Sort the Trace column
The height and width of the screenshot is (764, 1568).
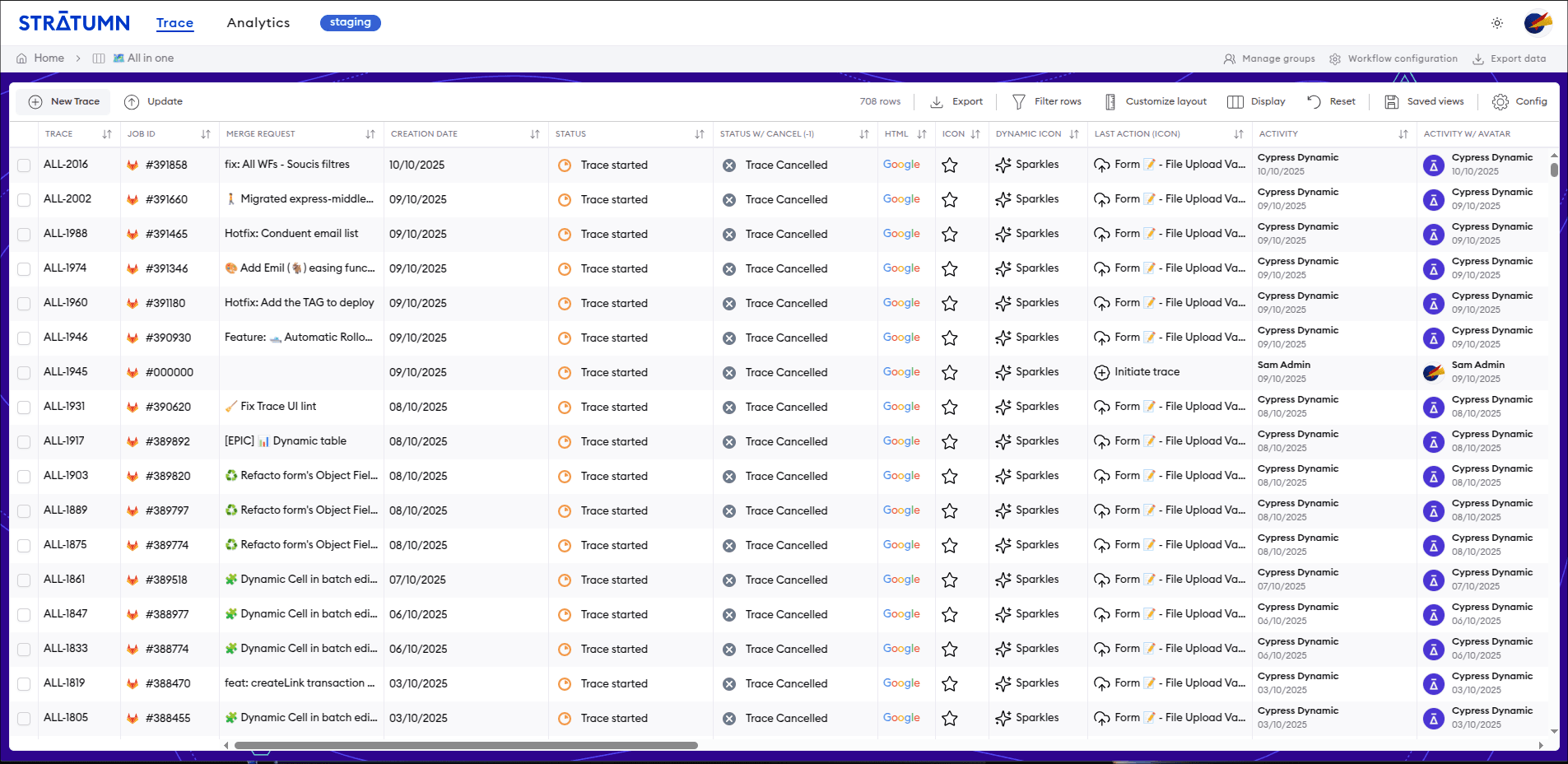point(107,134)
